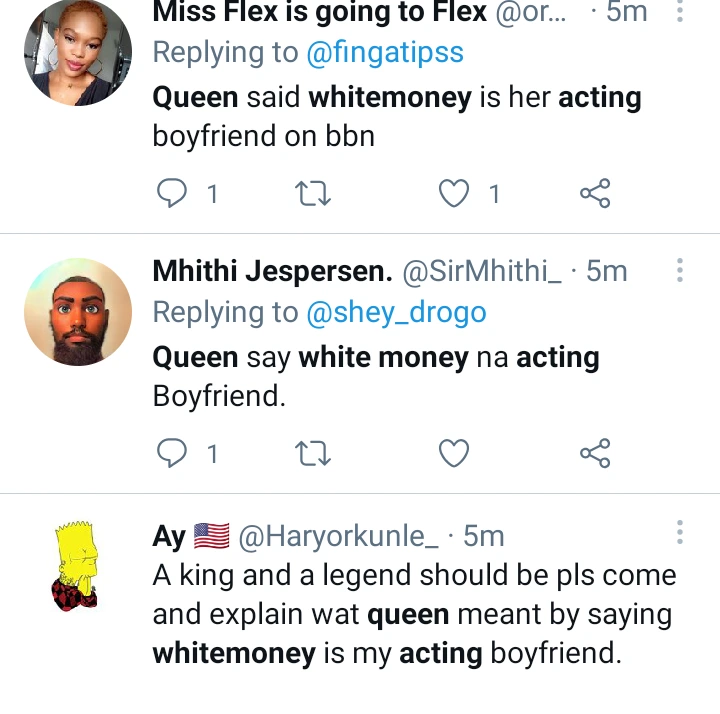720x714 pixels.
Task: Share Mhithi Jespersen's tweet
Action: (595, 453)
